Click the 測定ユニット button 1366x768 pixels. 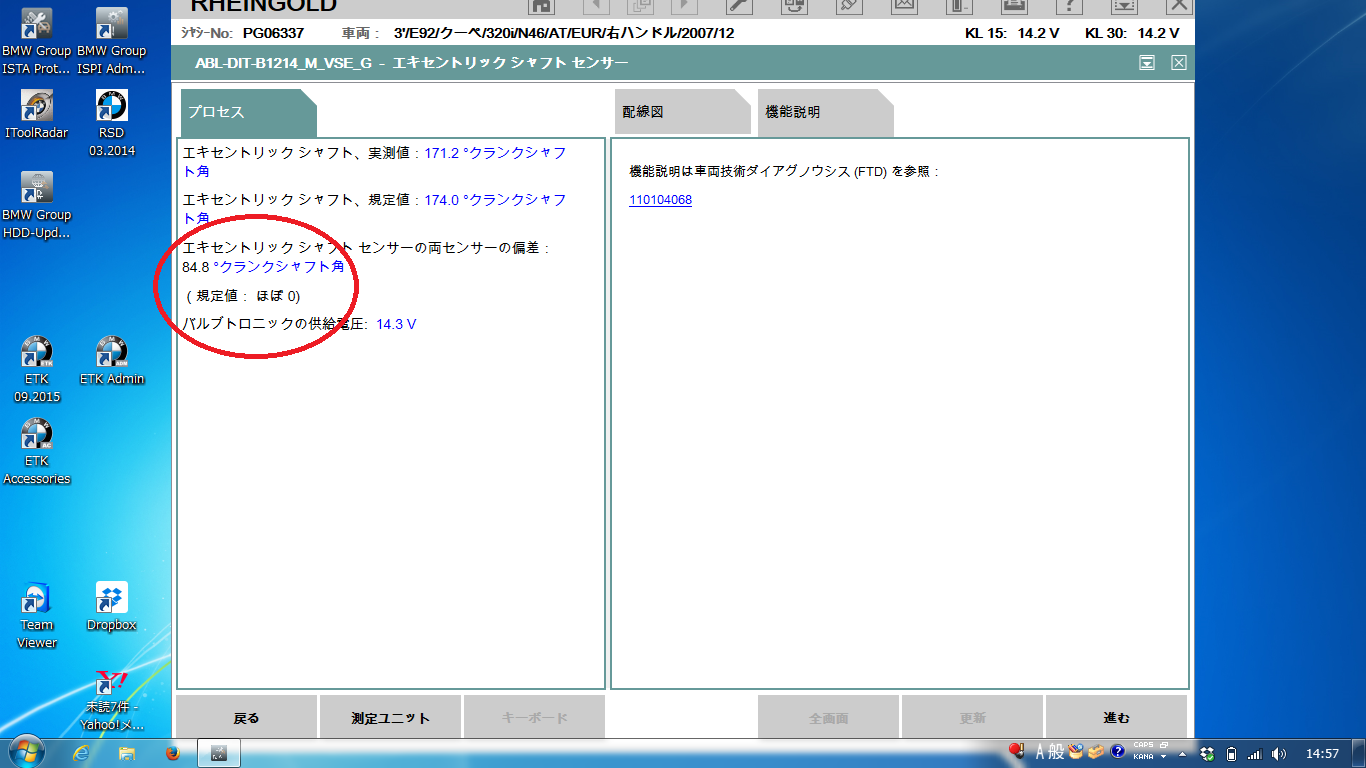pyautogui.click(x=391, y=718)
